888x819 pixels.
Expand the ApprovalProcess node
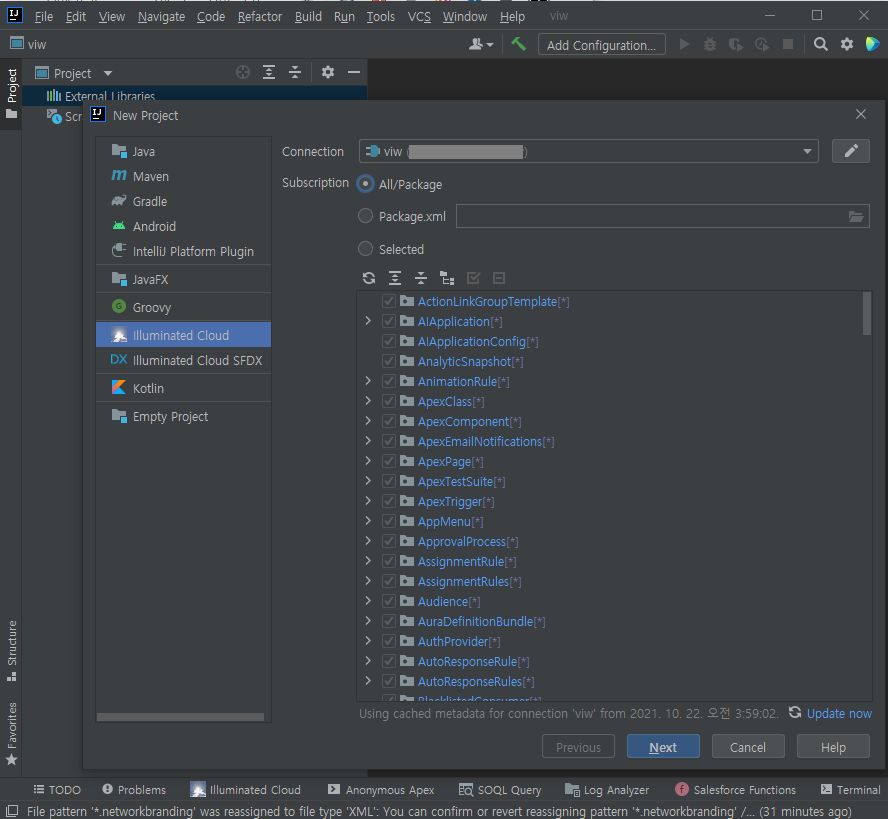(368, 541)
